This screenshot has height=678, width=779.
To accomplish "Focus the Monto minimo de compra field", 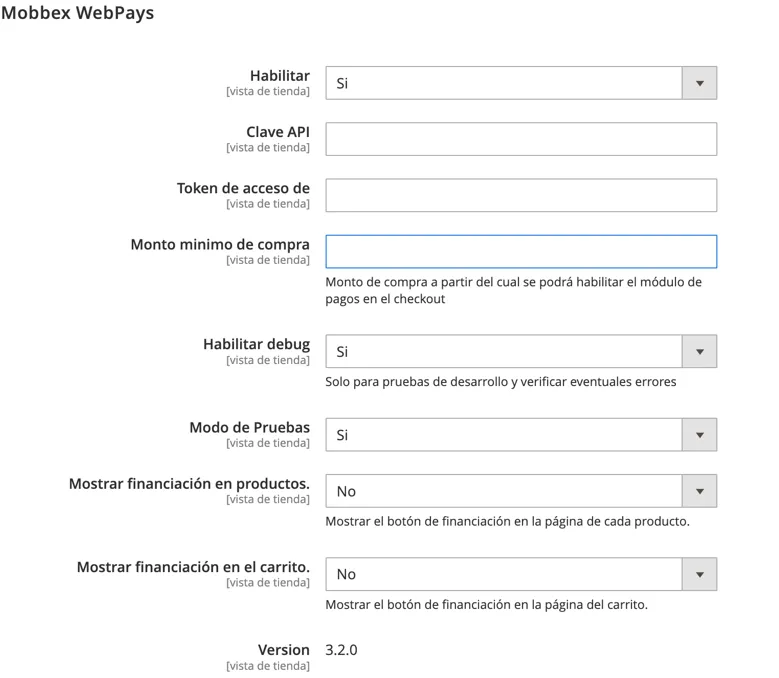I will pos(521,251).
